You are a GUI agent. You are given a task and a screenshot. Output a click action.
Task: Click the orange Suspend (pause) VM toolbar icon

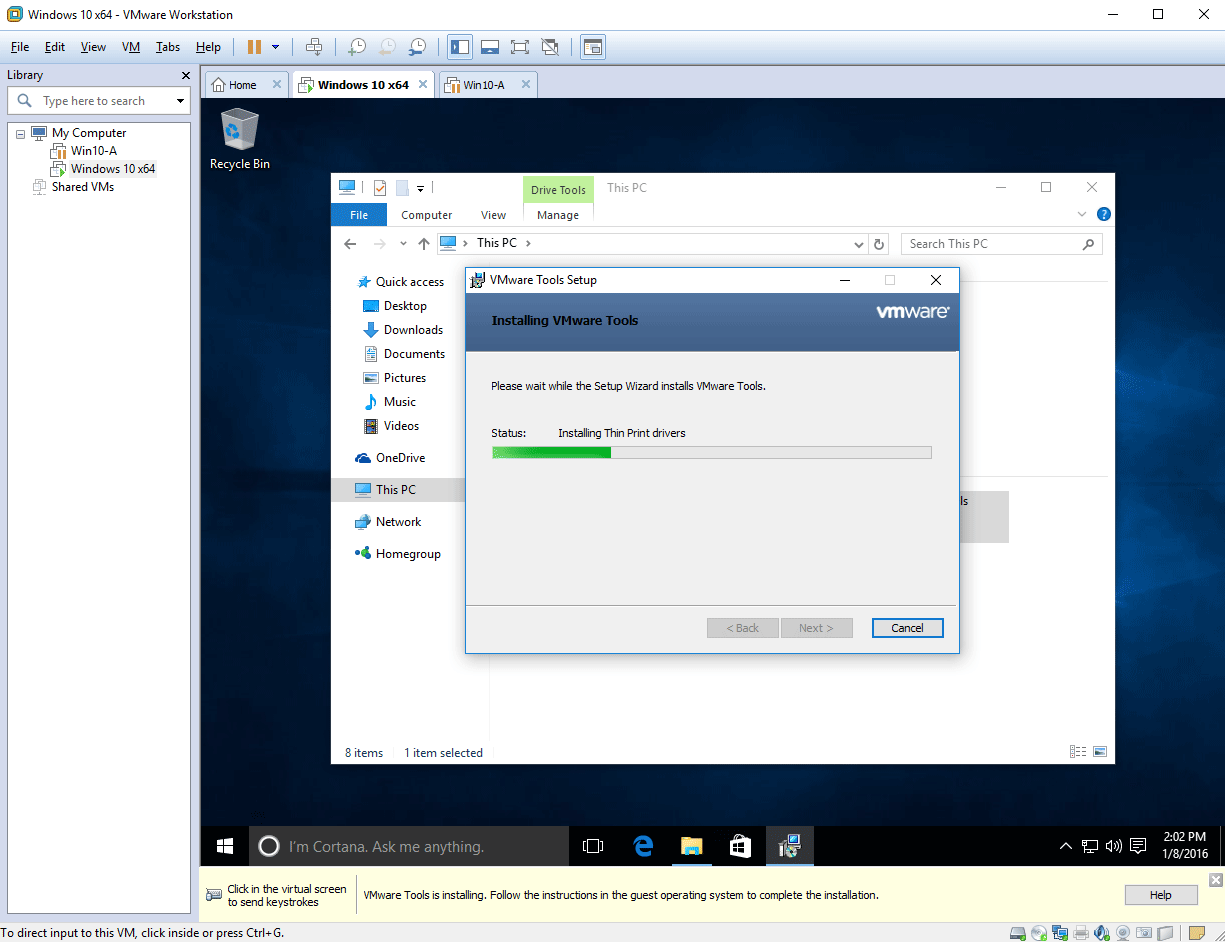click(254, 47)
